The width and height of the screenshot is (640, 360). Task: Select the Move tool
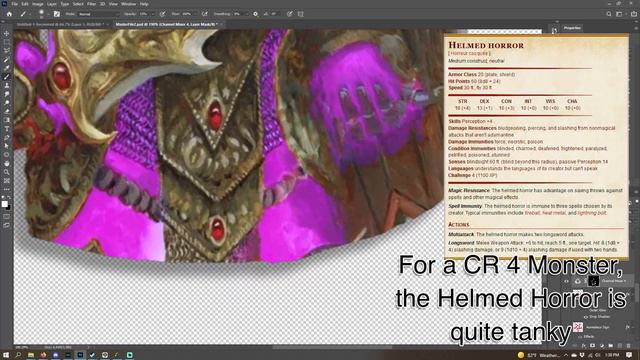click(7, 33)
